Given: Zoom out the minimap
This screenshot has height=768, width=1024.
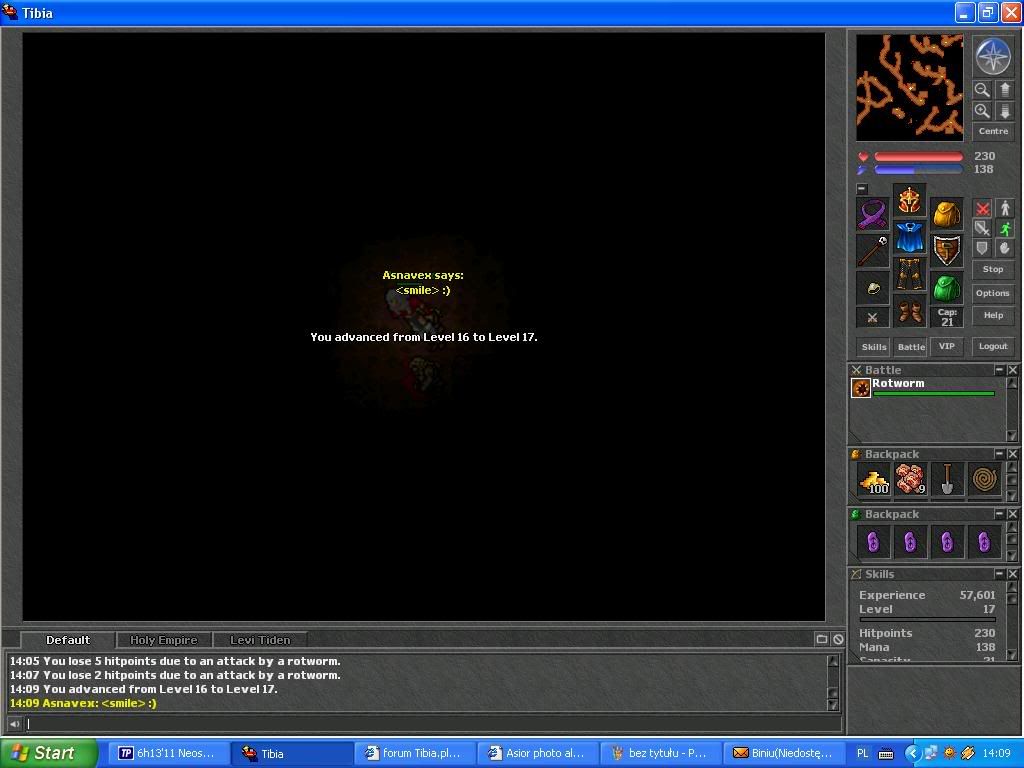Looking at the screenshot, I should coord(982,89).
